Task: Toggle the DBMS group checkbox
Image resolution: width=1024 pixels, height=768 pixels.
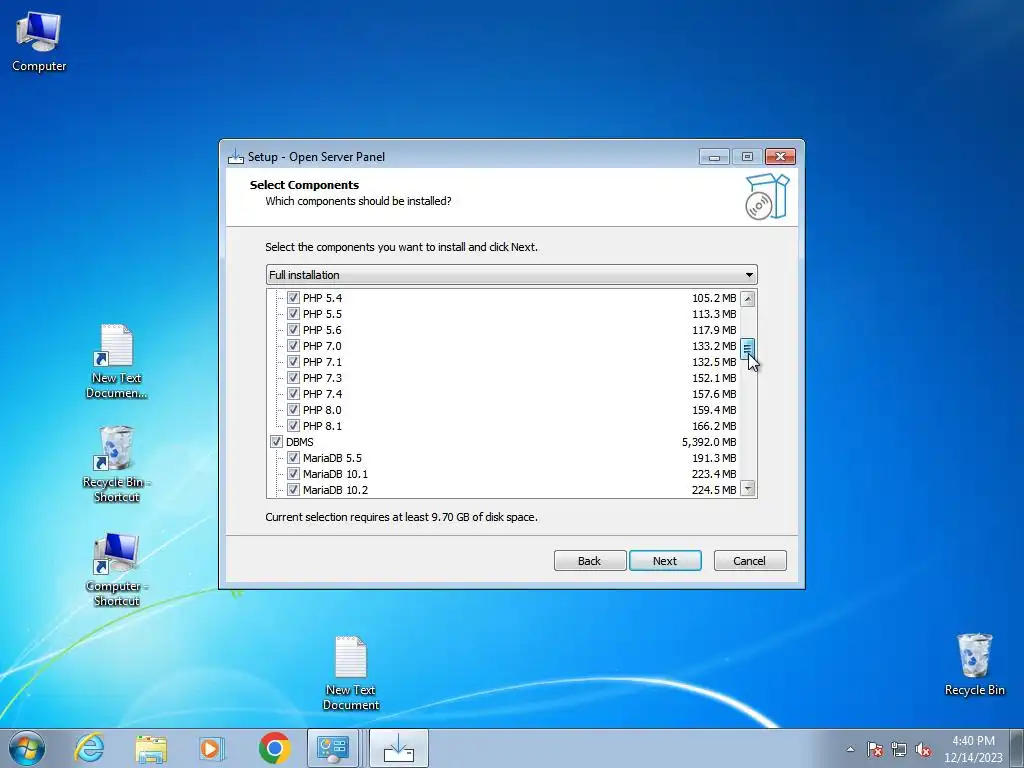Action: coord(276,441)
